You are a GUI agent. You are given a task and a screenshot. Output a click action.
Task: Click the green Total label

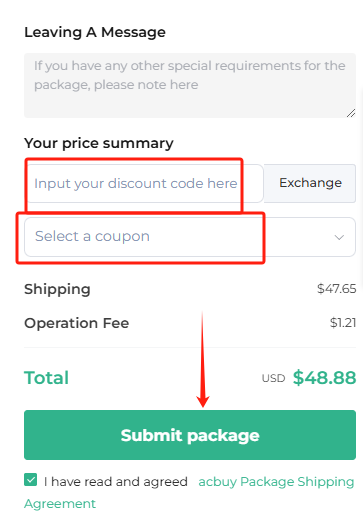tap(47, 378)
